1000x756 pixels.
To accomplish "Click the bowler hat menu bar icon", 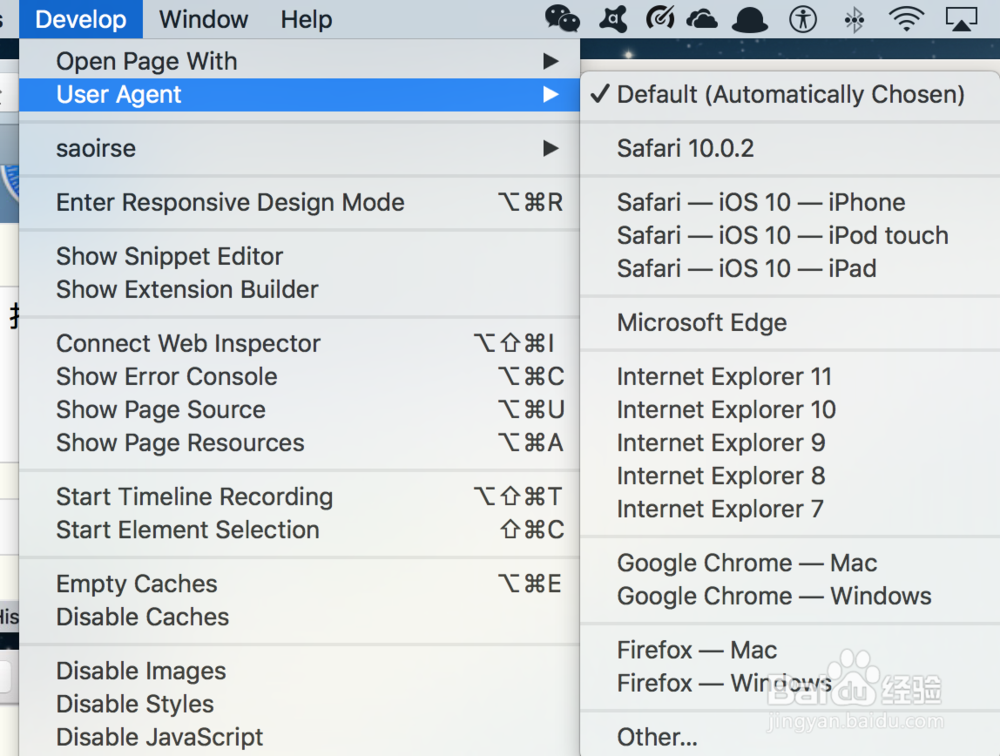I will [x=750, y=18].
